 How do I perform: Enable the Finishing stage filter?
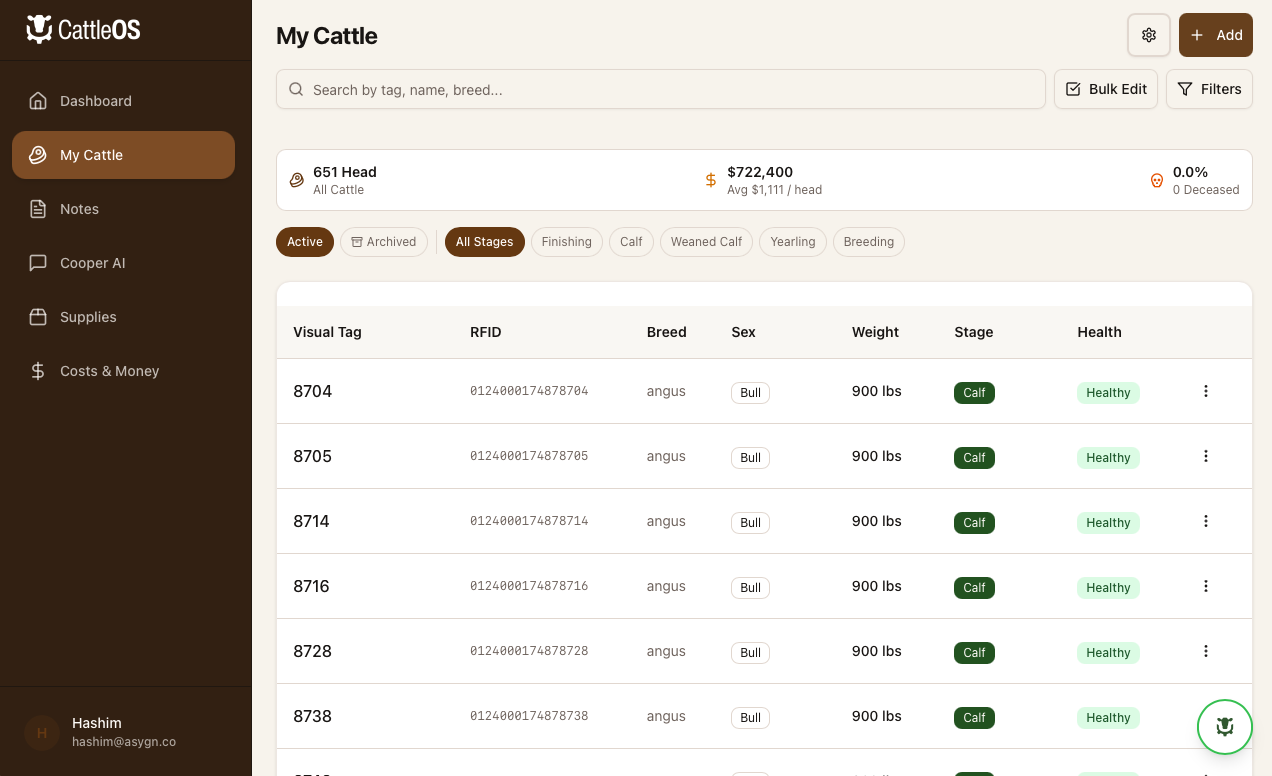566,242
